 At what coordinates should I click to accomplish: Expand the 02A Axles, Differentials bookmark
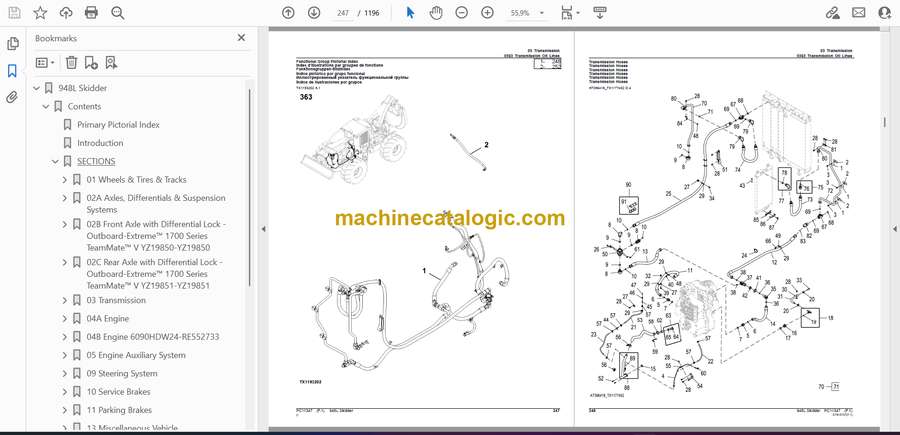click(x=64, y=198)
